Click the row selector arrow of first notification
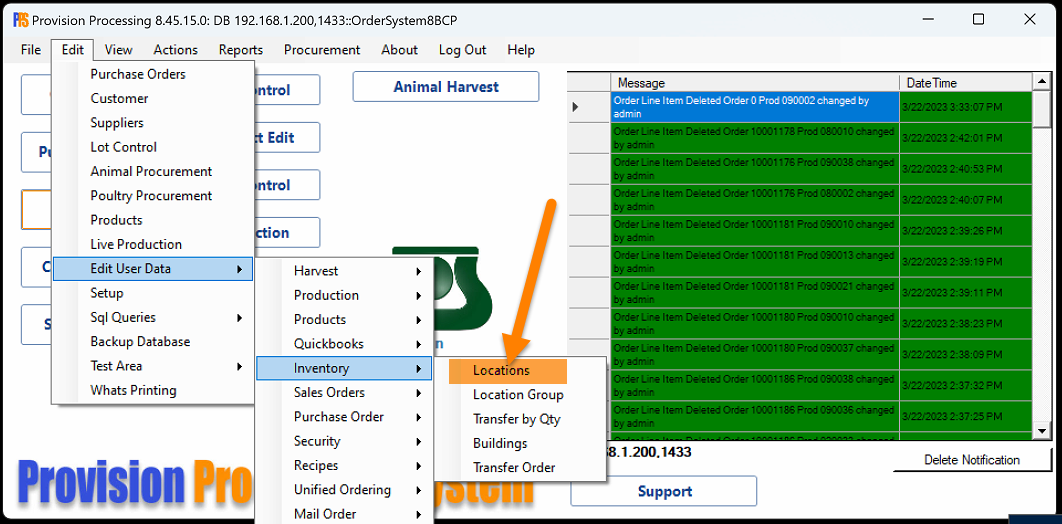This screenshot has height=524, width=1062. [x=589, y=107]
